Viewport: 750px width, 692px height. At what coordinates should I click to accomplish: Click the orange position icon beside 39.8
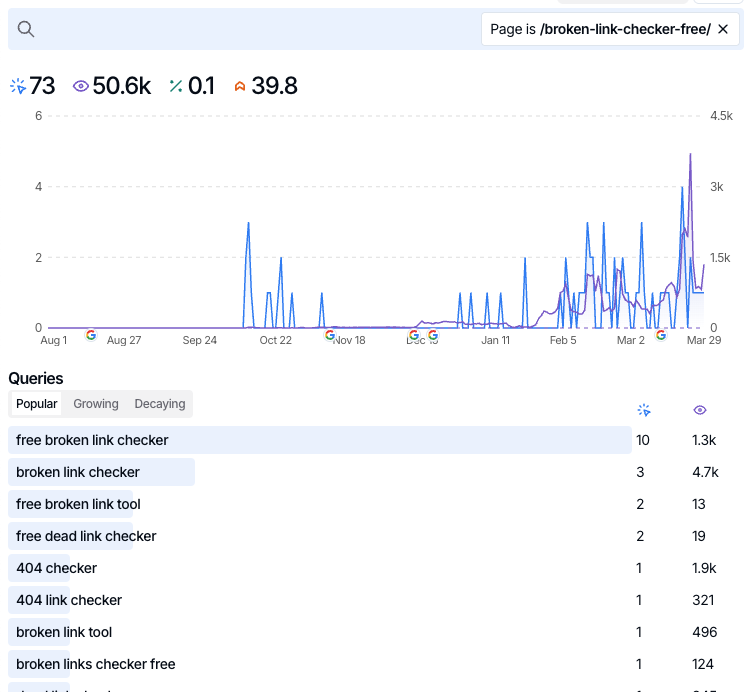coord(240,86)
